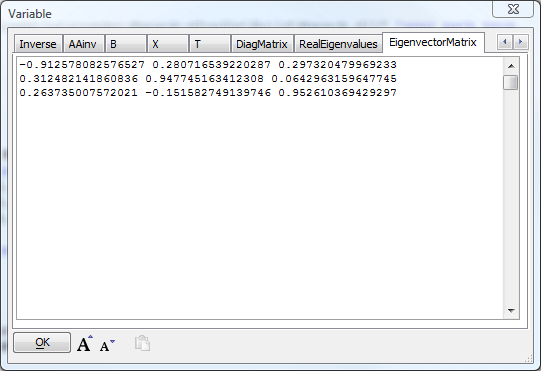Click the value 0.947745163412308

click(205, 79)
